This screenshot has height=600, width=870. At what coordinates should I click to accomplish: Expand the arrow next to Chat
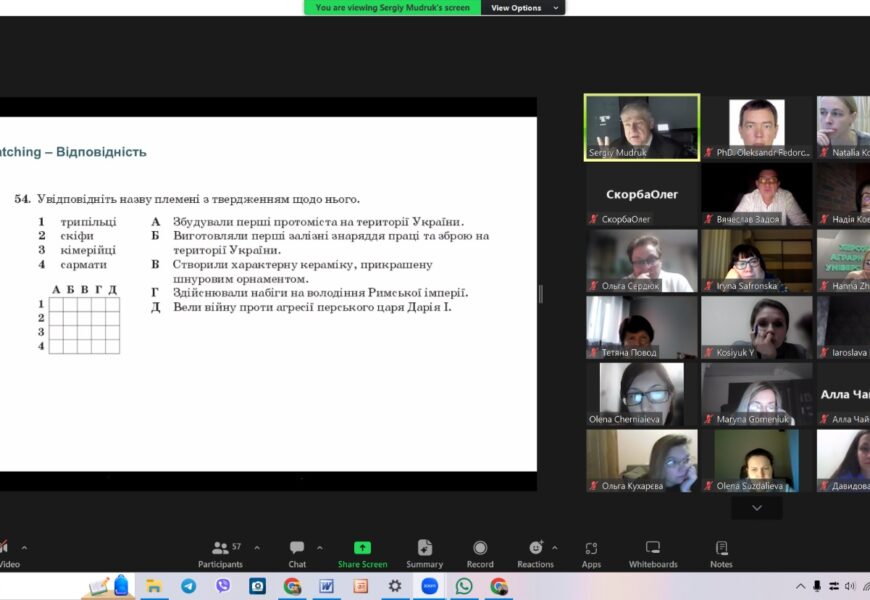[320, 548]
